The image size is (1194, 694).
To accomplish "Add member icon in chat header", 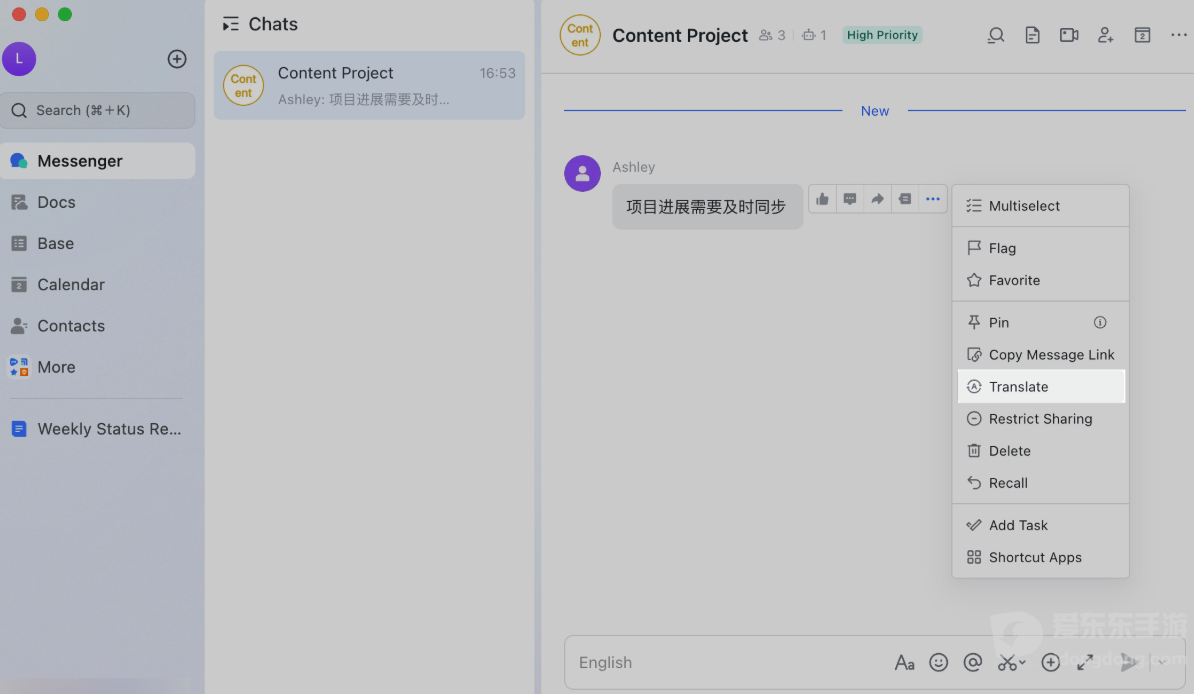I will coord(1106,35).
